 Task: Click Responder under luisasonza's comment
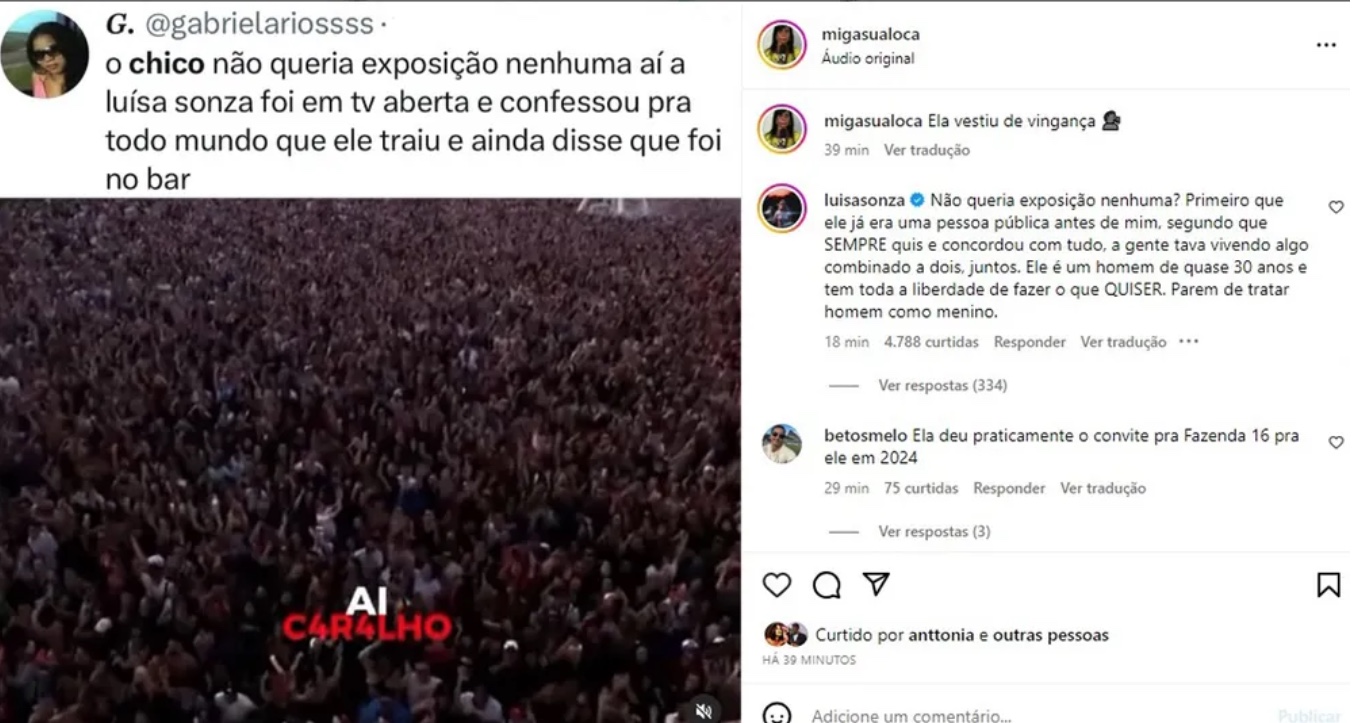click(x=1029, y=342)
